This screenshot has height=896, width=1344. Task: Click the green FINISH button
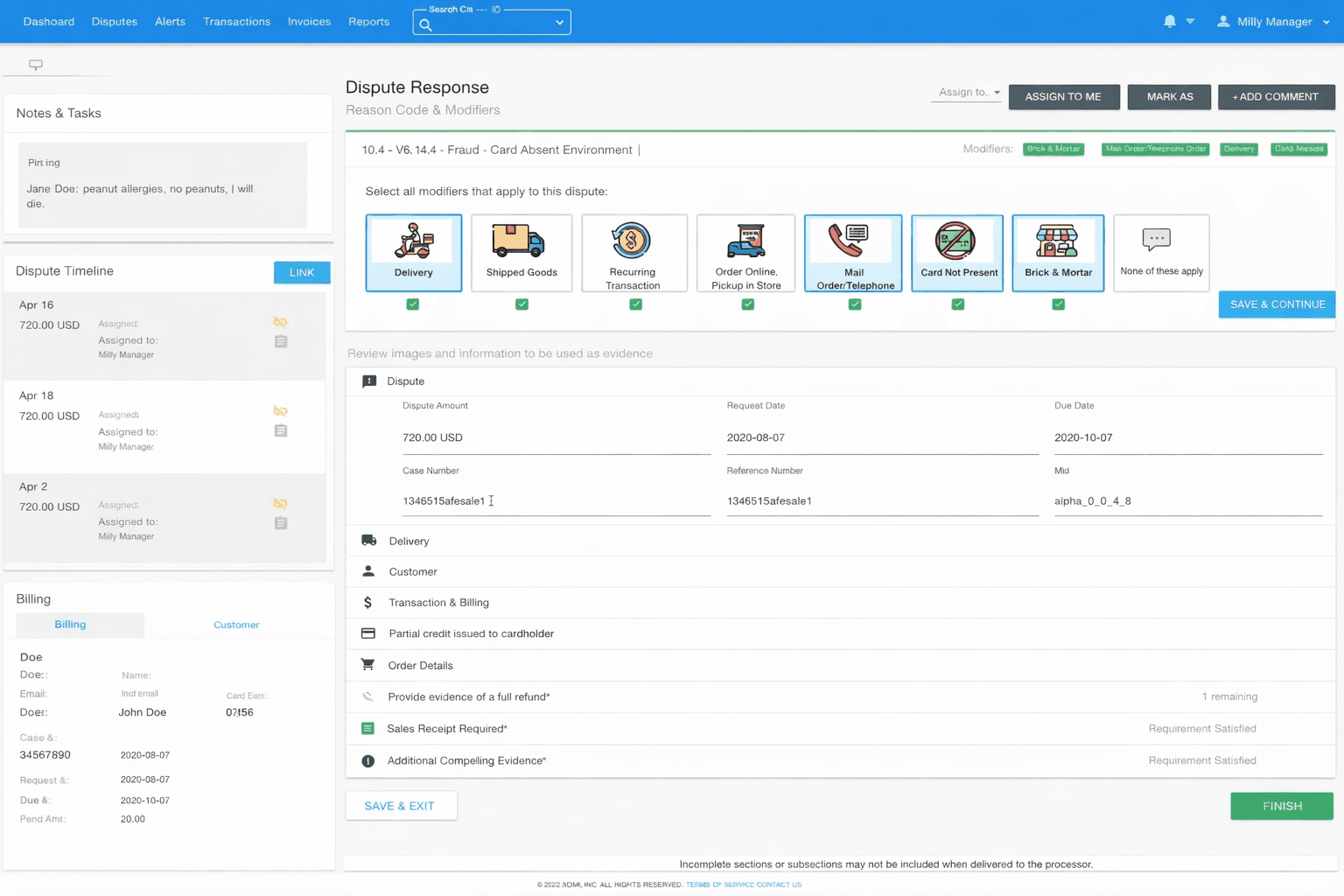[1282, 806]
